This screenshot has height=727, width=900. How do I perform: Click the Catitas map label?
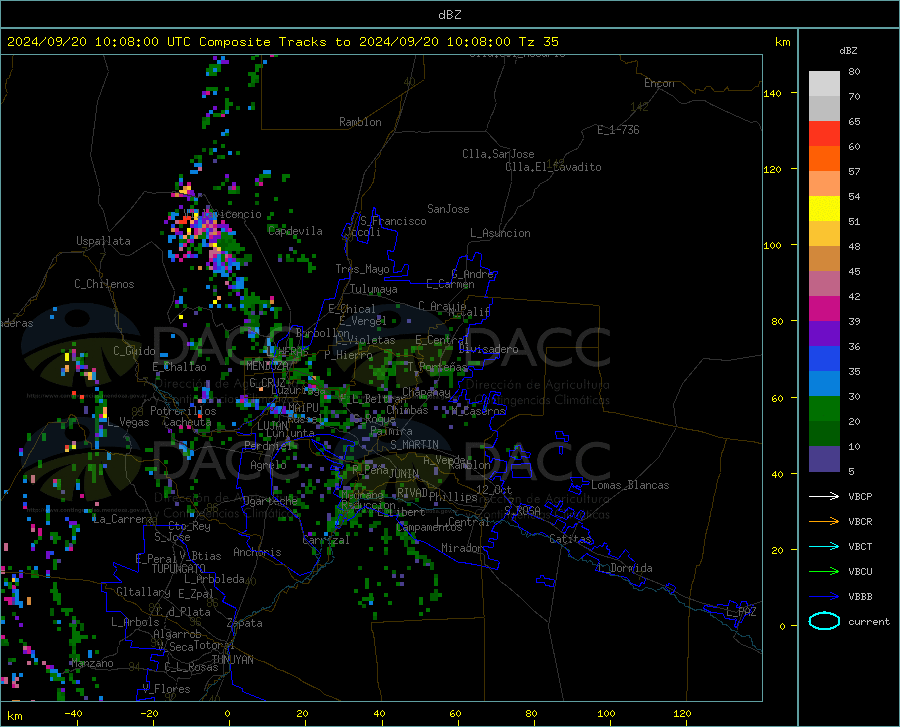571,539
